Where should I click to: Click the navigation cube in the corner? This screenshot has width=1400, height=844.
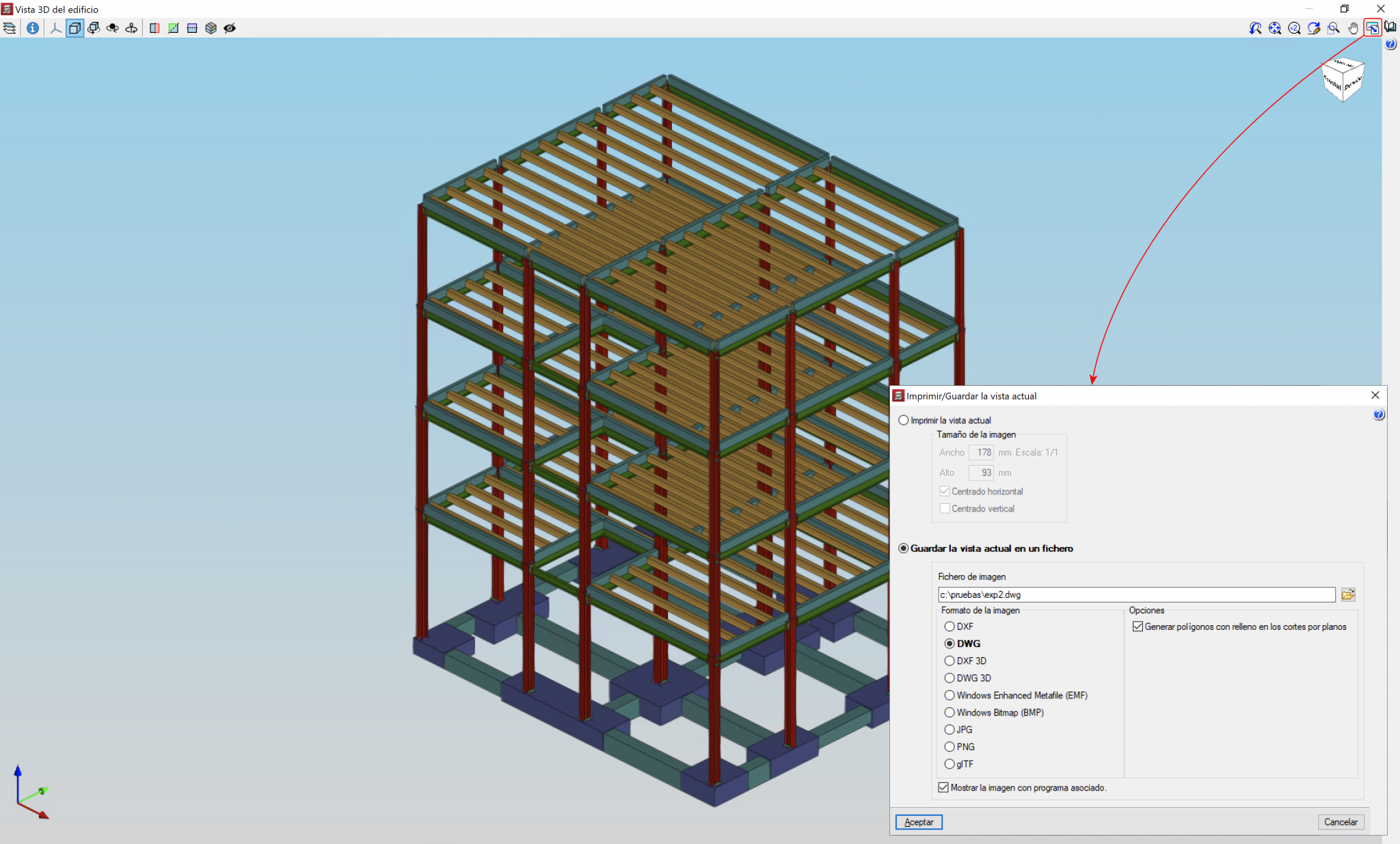pyautogui.click(x=1343, y=79)
